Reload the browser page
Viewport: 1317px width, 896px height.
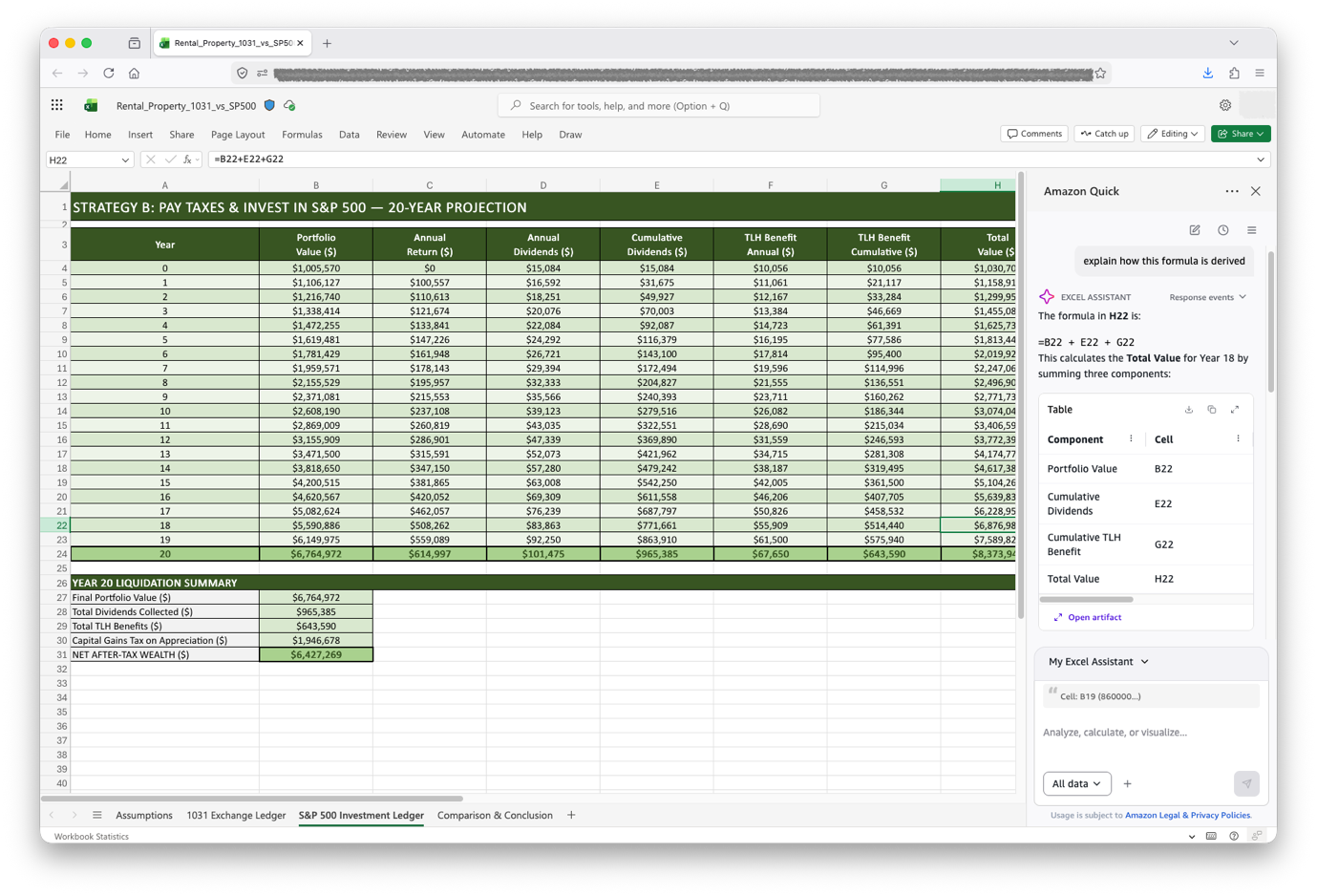pyautogui.click(x=109, y=73)
